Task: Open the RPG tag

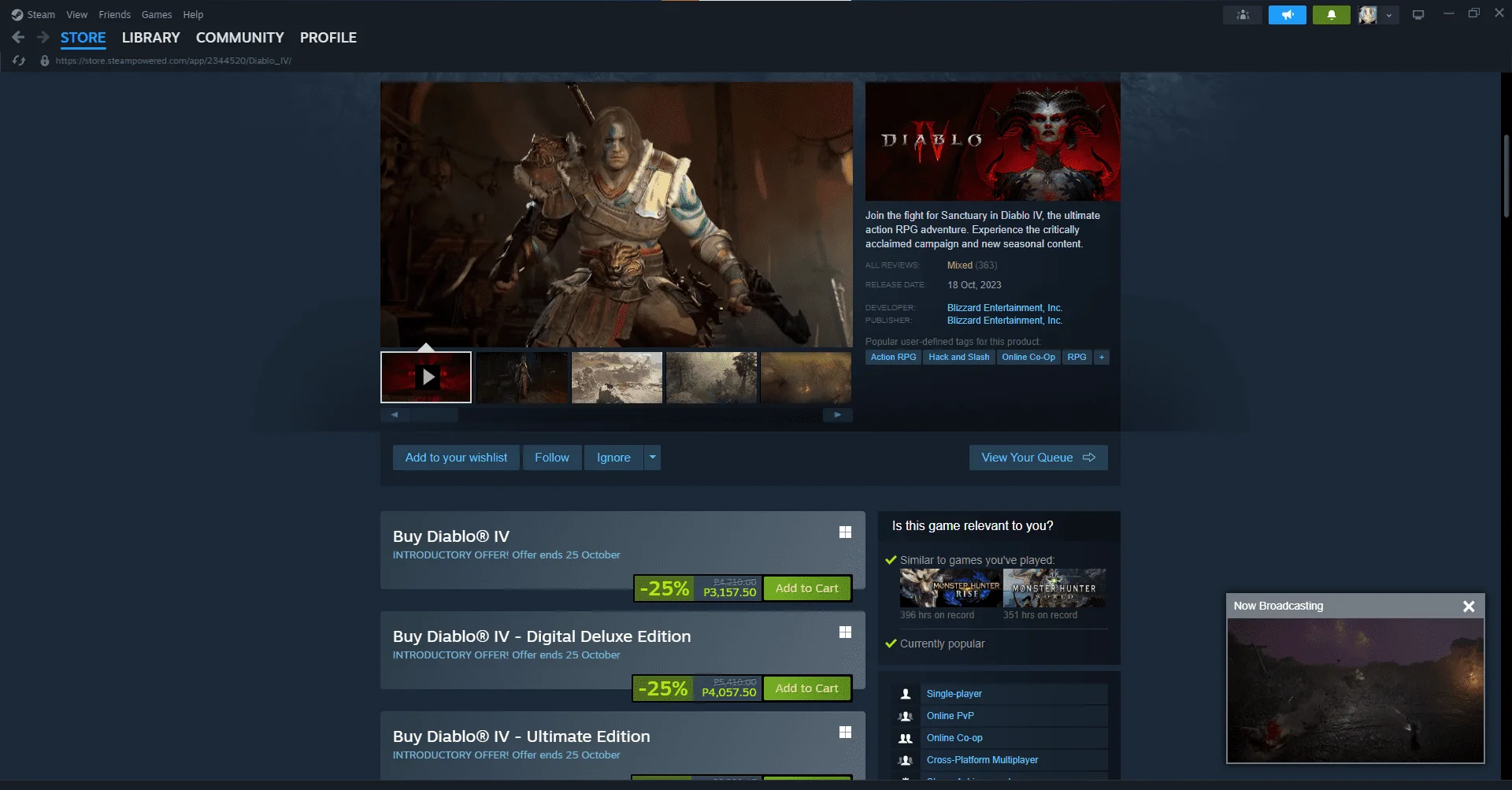Action: pos(1077,358)
